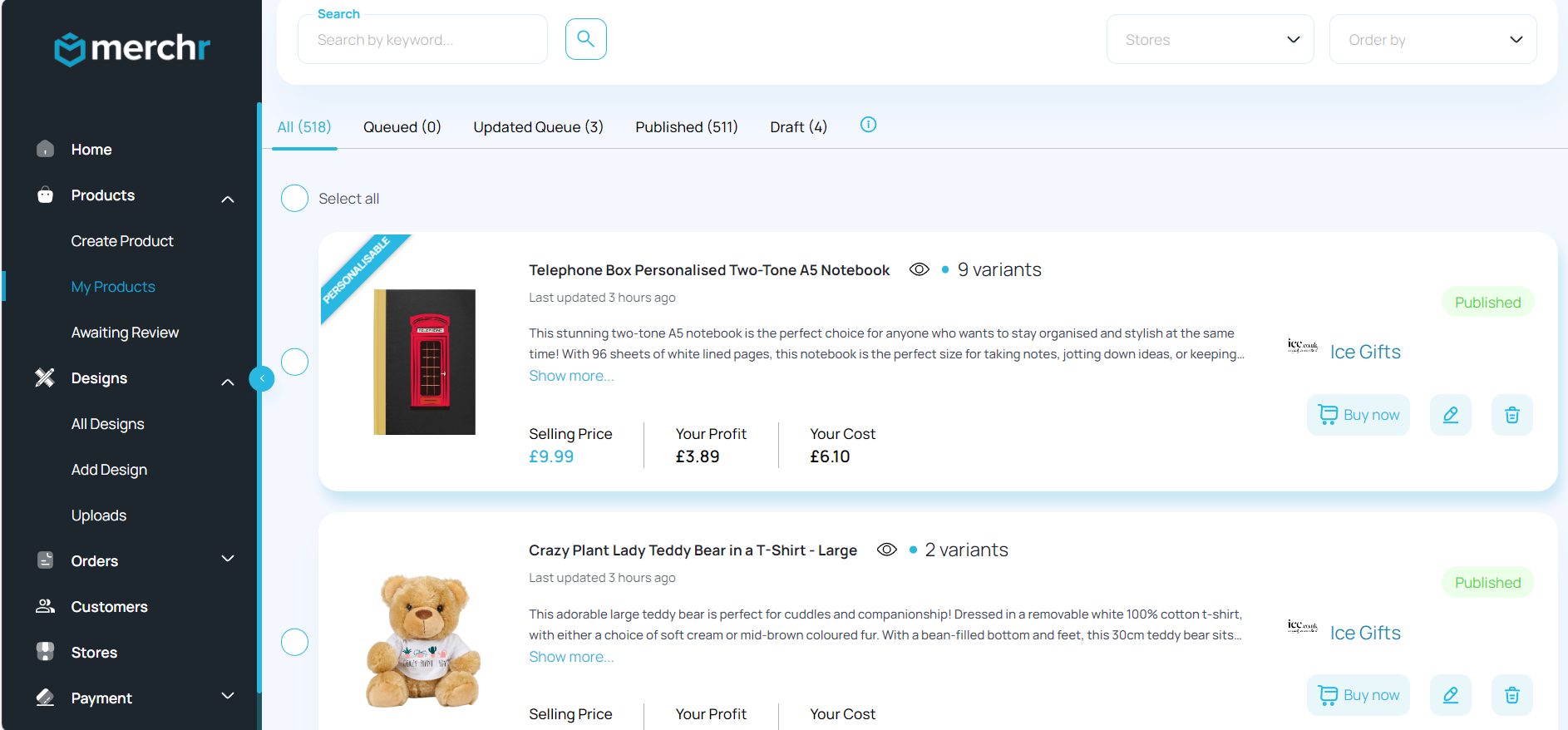
Task: Click Show more on Teddy Bear description
Action: pyautogui.click(x=571, y=657)
